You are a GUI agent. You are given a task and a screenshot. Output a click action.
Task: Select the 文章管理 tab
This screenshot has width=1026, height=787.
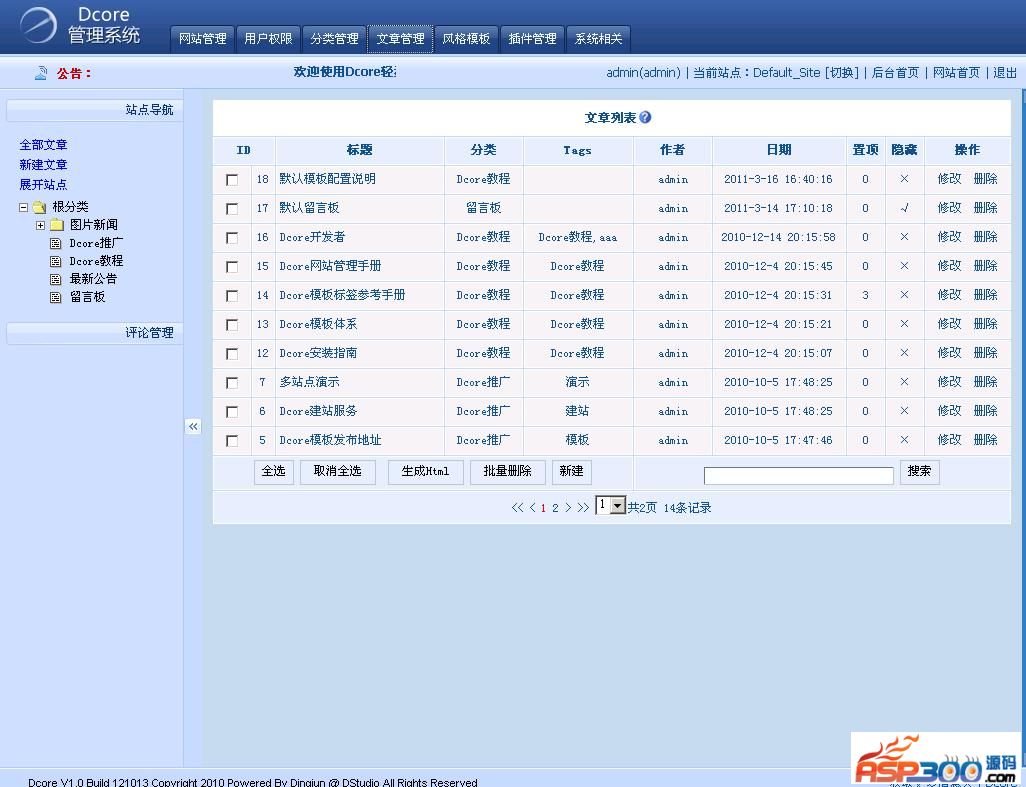pos(400,39)
